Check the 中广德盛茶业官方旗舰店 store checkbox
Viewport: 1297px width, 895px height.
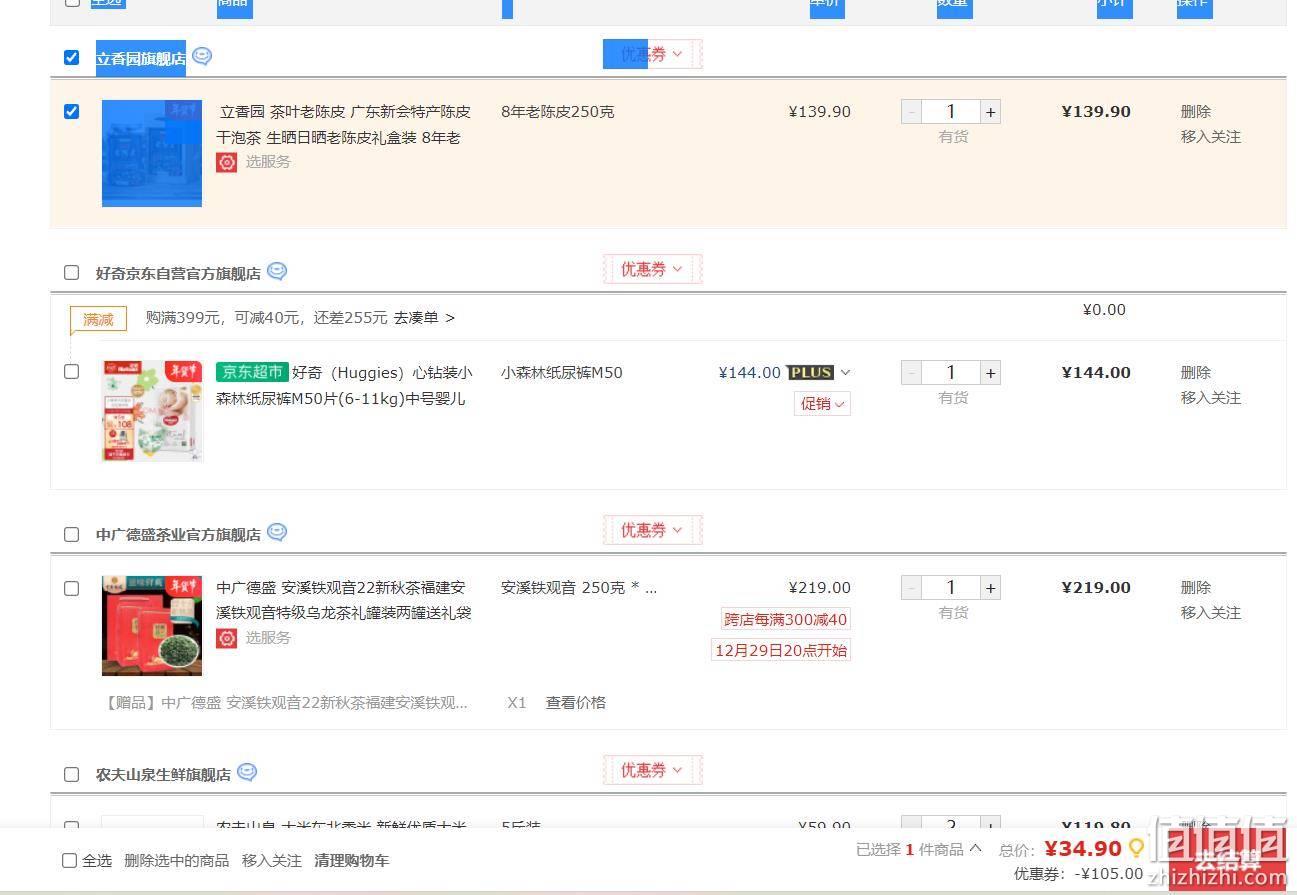click(x=71, y=534)
